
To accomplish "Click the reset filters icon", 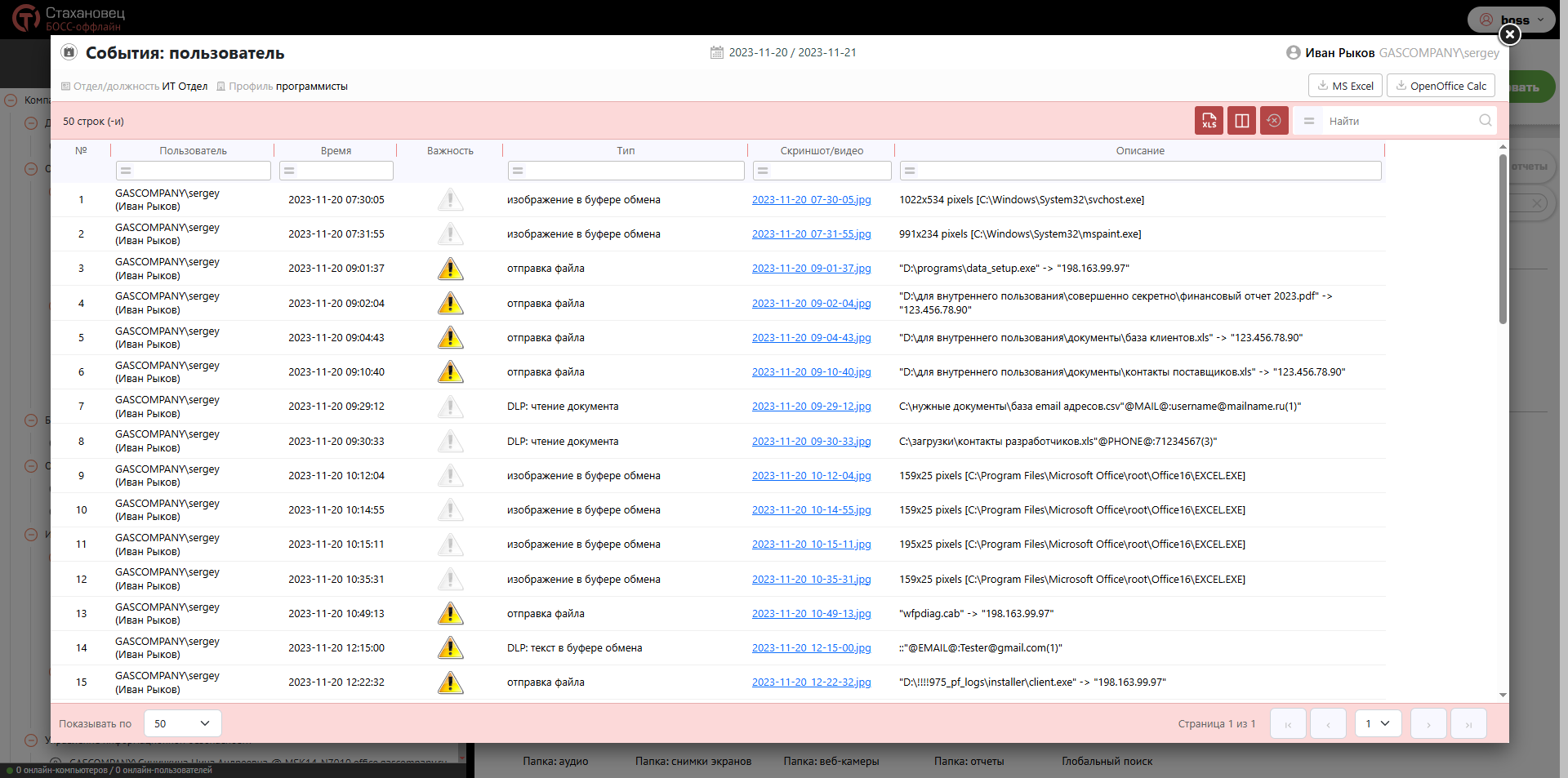I will pos(1274,121).
